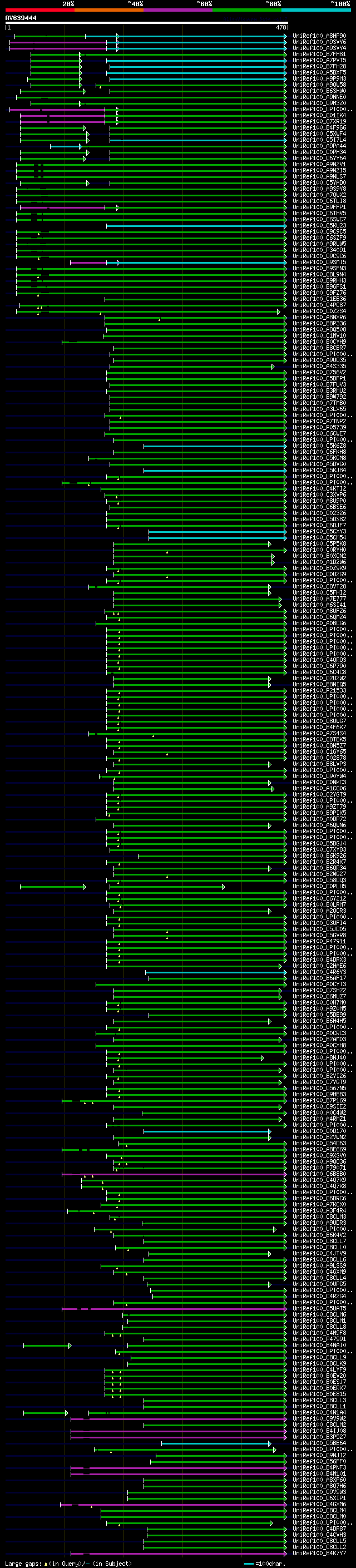Select the UniRef100_Q756V2 label
The height and width of the screenshot is (1568, 356).
click(x=319, y=373)
